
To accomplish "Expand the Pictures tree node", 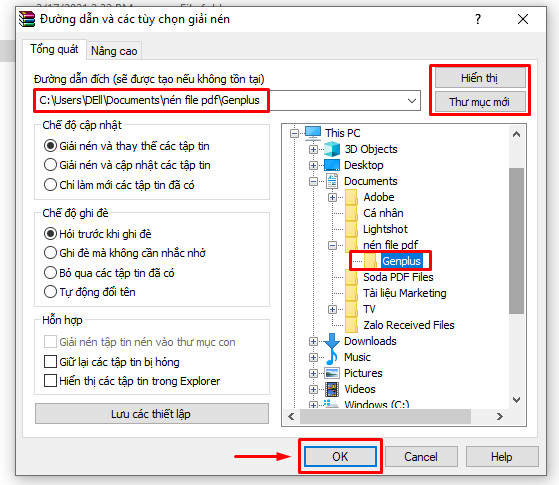I will [313, 373].
